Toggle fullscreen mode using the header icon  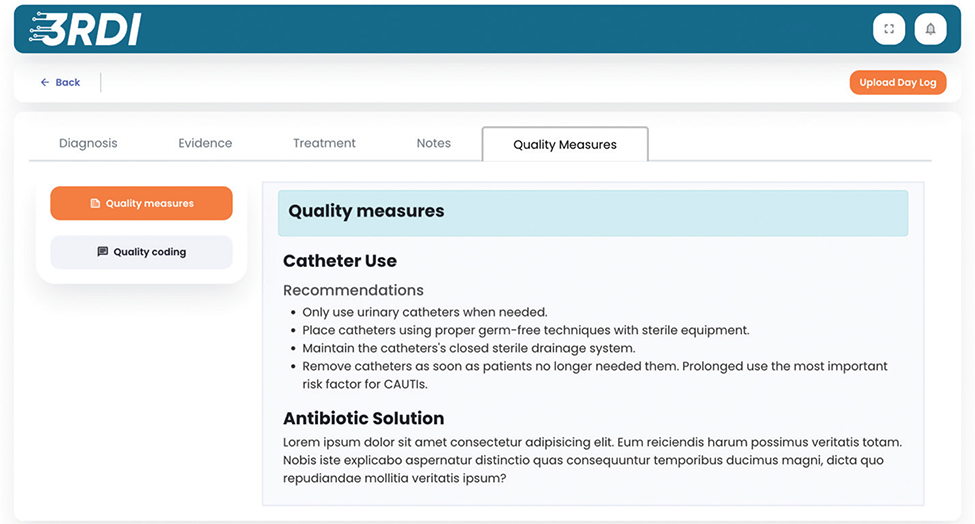(888, 29)
